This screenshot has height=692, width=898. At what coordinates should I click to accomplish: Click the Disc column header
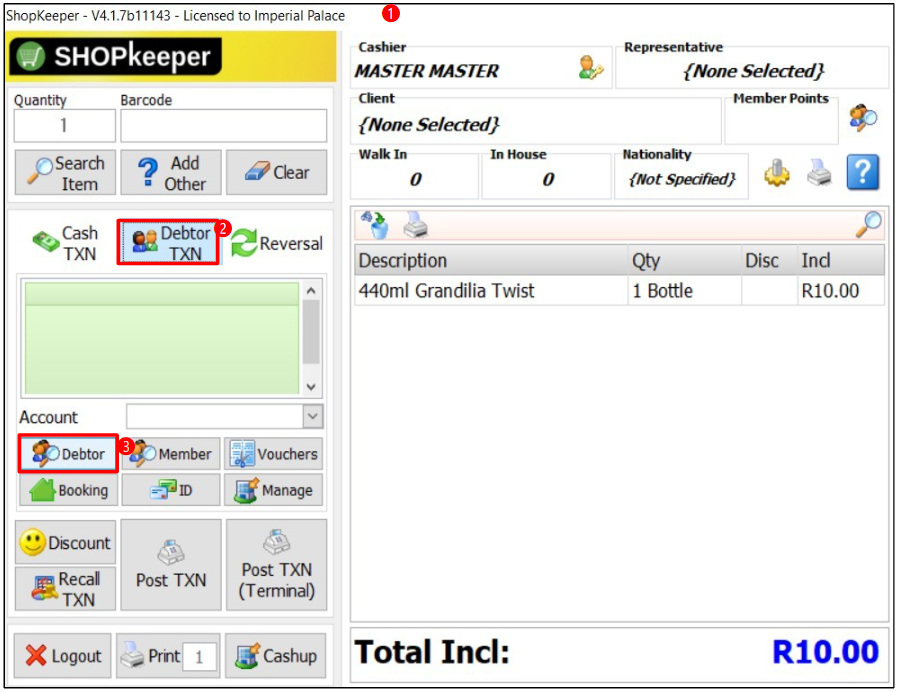769,261
